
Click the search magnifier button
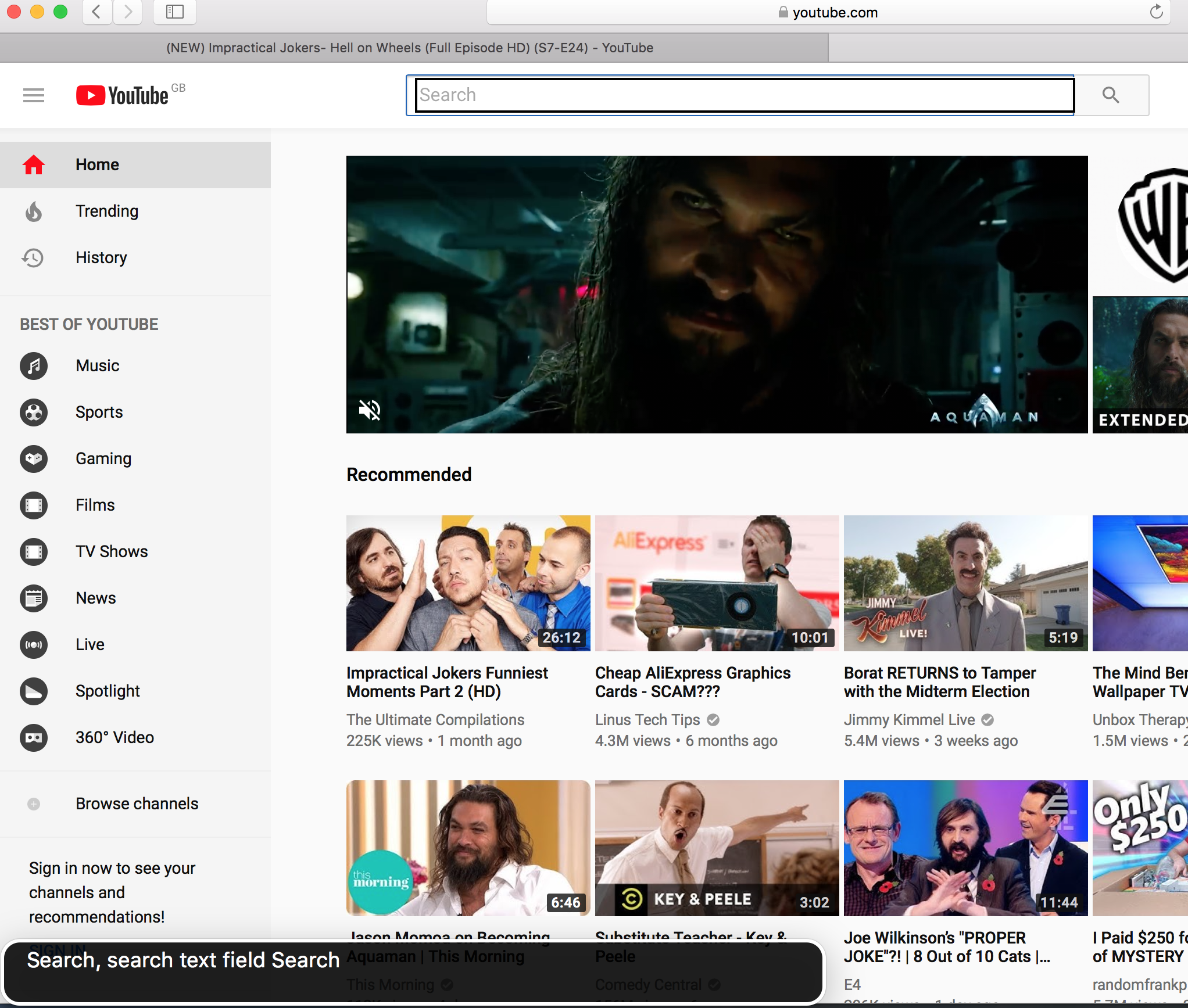pyautogui.click(x=1111, y=95)
